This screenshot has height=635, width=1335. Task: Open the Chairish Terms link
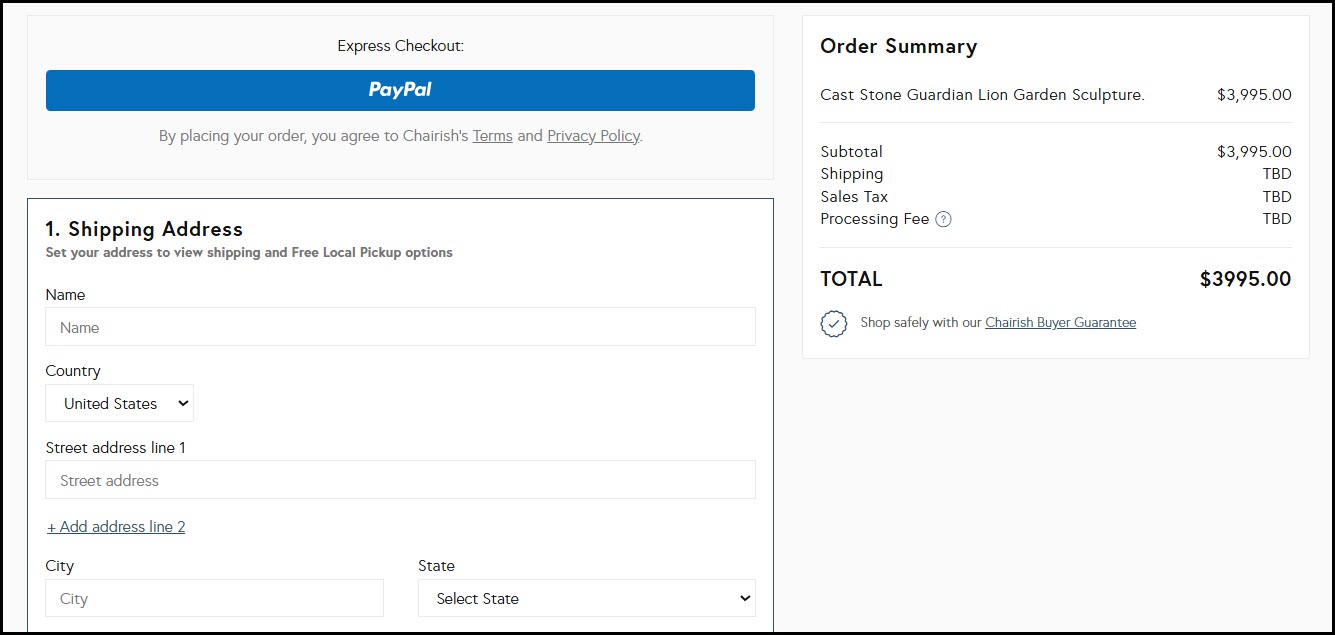coord(492,136)
